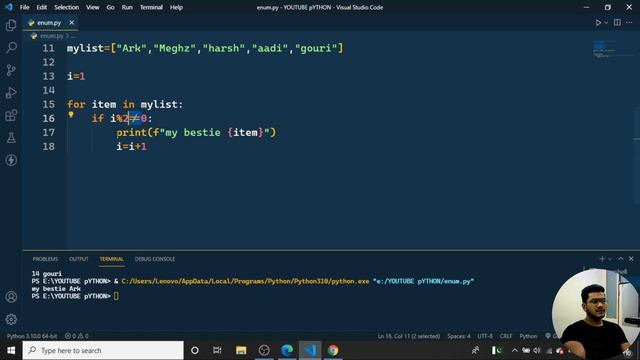This screenshot has width=640, height=360.
Task: Open the Selection menu
Action: [x=67, y=7]
